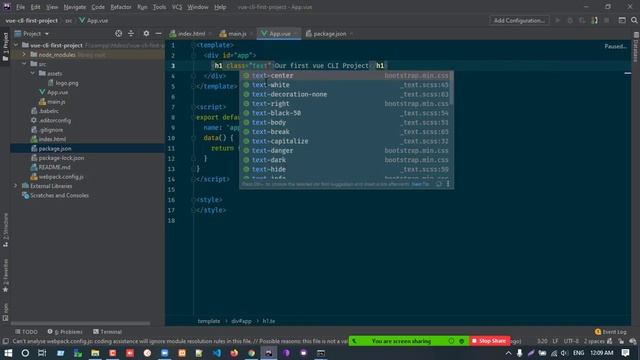Viewport: 640px width, 360px height.
Task: Open the Project view dropdown
Action: 47,34
